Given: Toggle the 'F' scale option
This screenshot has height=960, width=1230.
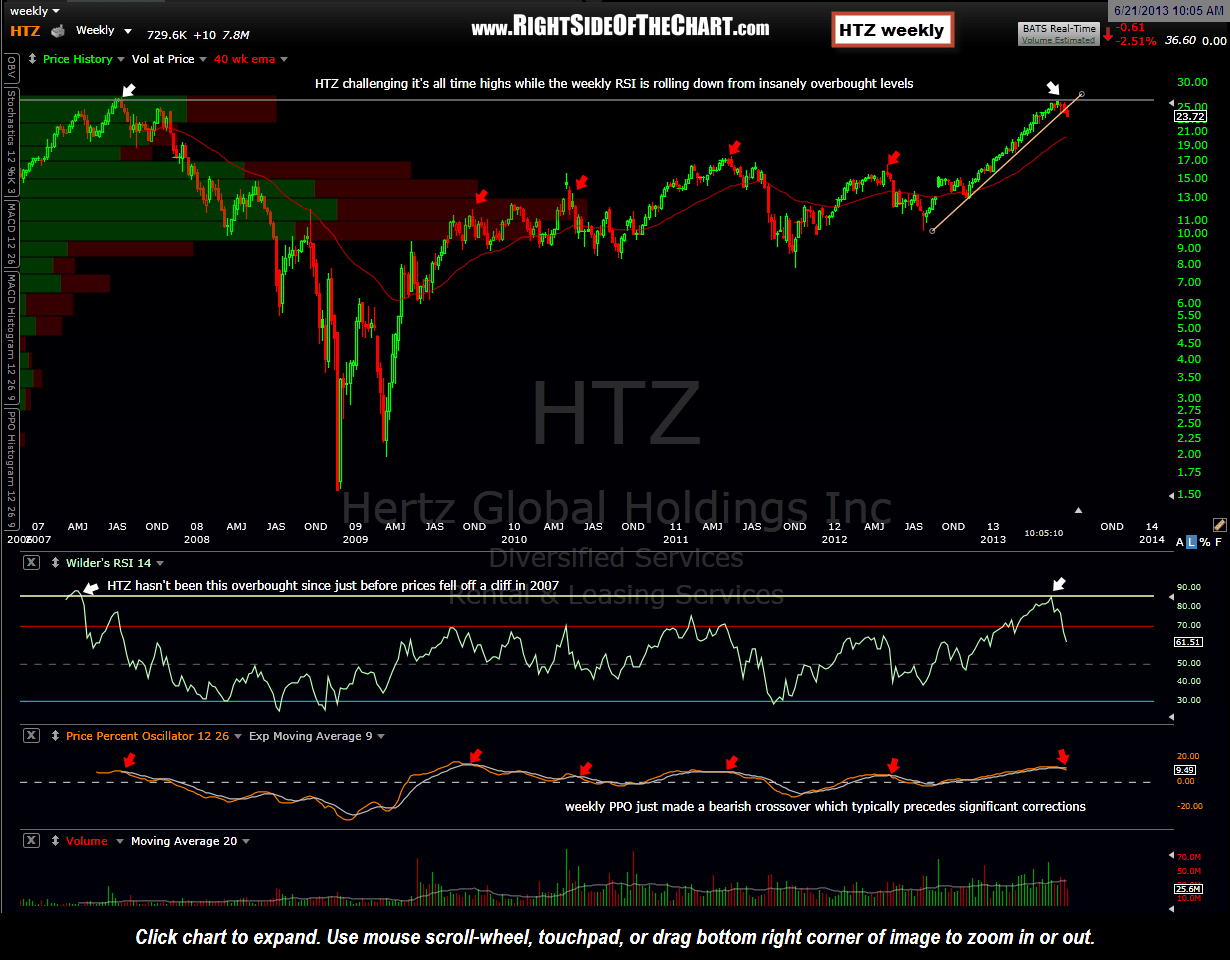Looking at the screenshot, I should (1219, 541).
